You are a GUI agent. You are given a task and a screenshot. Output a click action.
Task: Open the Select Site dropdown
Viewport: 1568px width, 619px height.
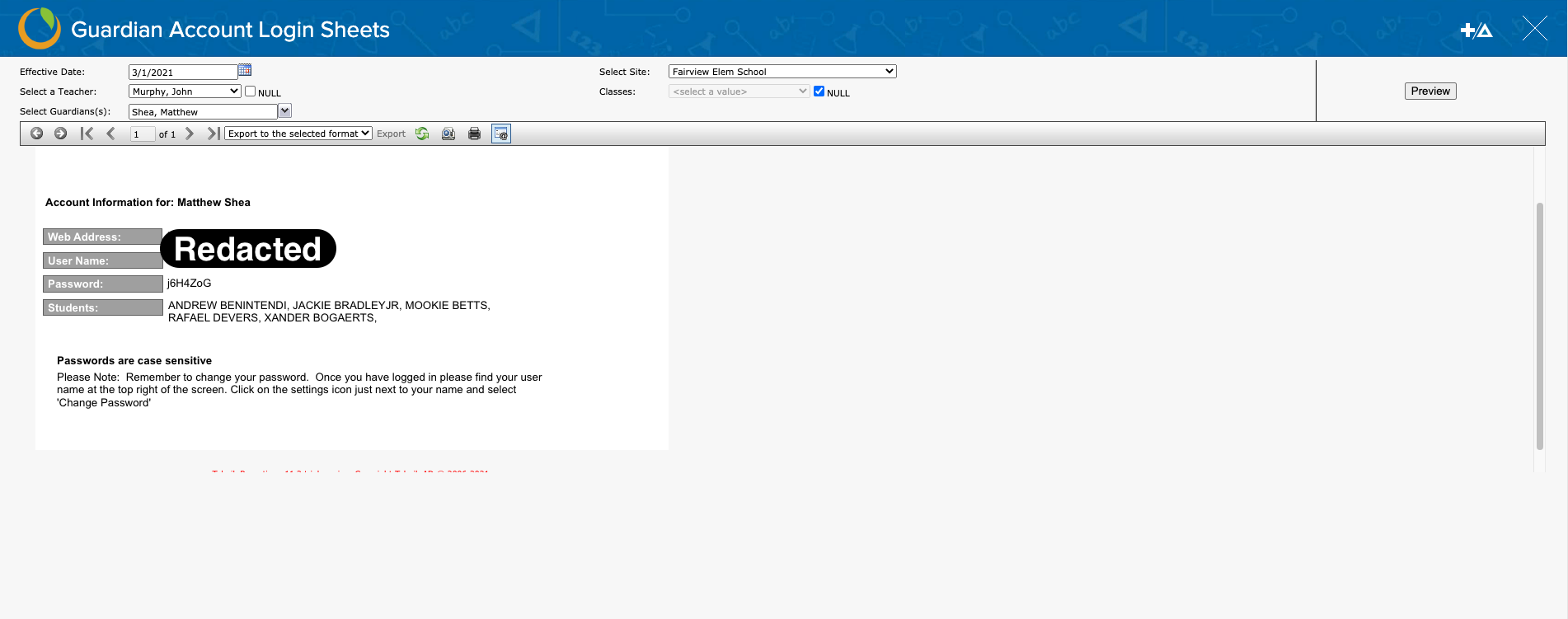pyautogui.click(x=782, y=72)
